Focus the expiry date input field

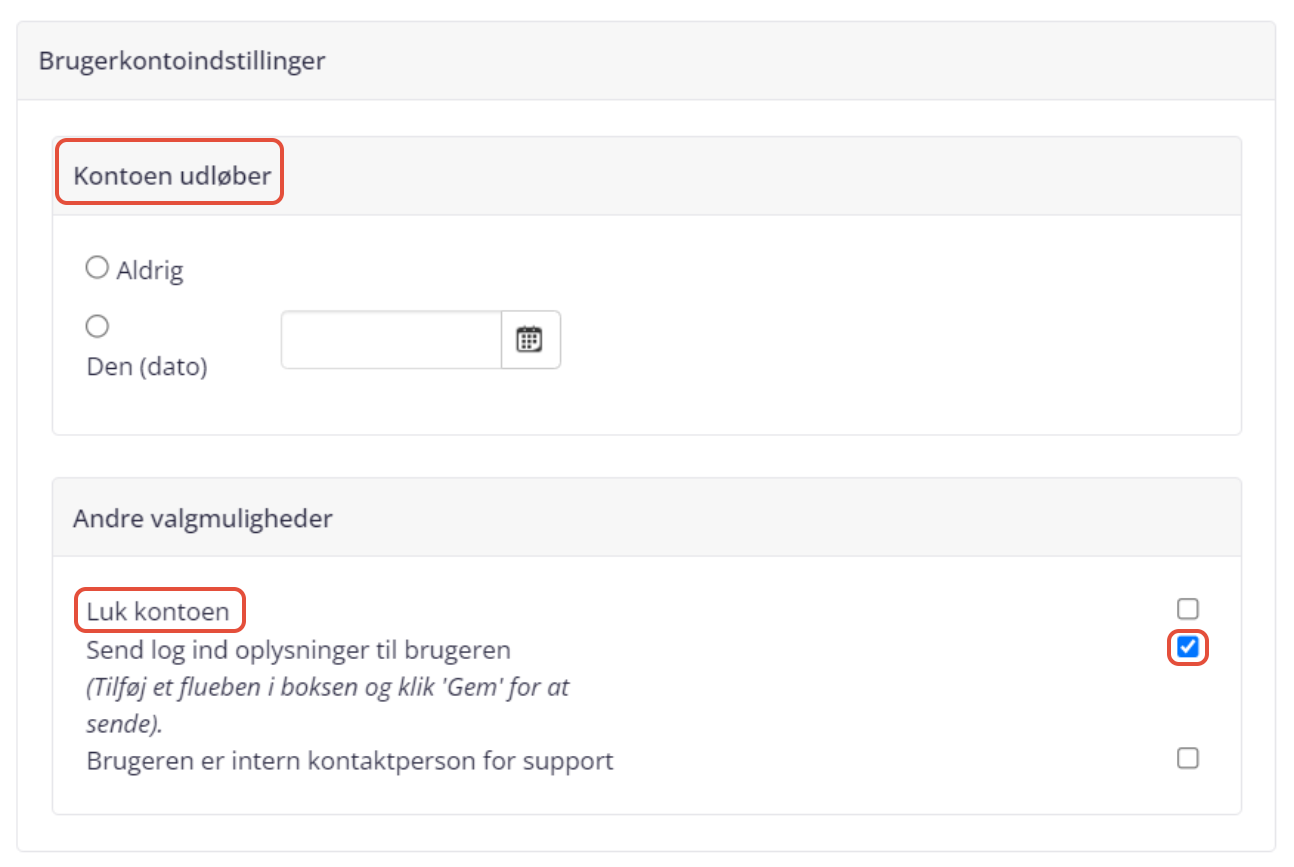tap(391, 340)
